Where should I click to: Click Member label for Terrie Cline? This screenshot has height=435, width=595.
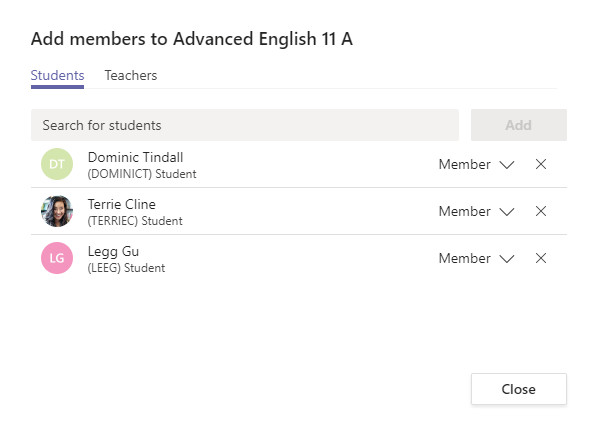pos(464,211)
